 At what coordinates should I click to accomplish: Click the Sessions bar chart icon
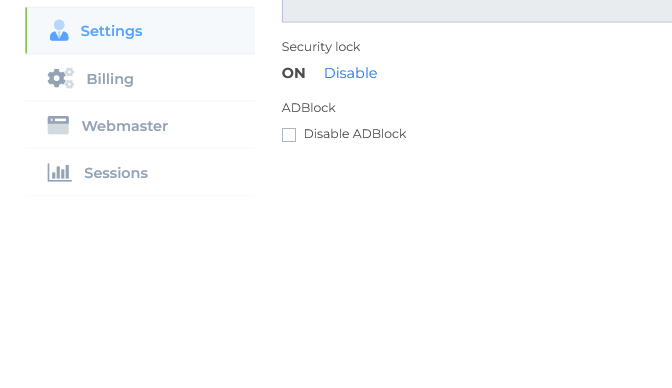coord(59,172)
